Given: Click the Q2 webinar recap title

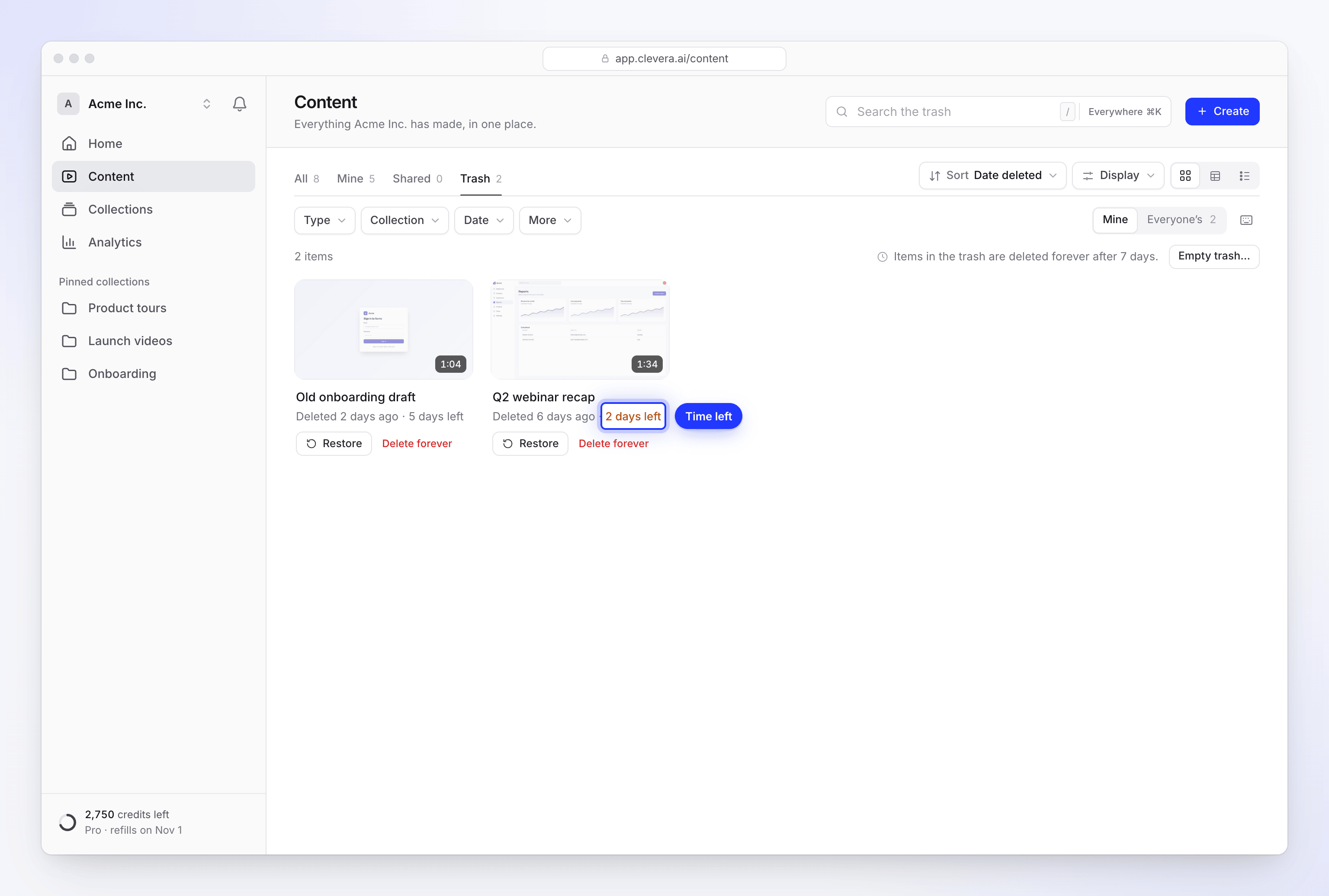Looking at the screenshot, I should click(x=543, y=397).
